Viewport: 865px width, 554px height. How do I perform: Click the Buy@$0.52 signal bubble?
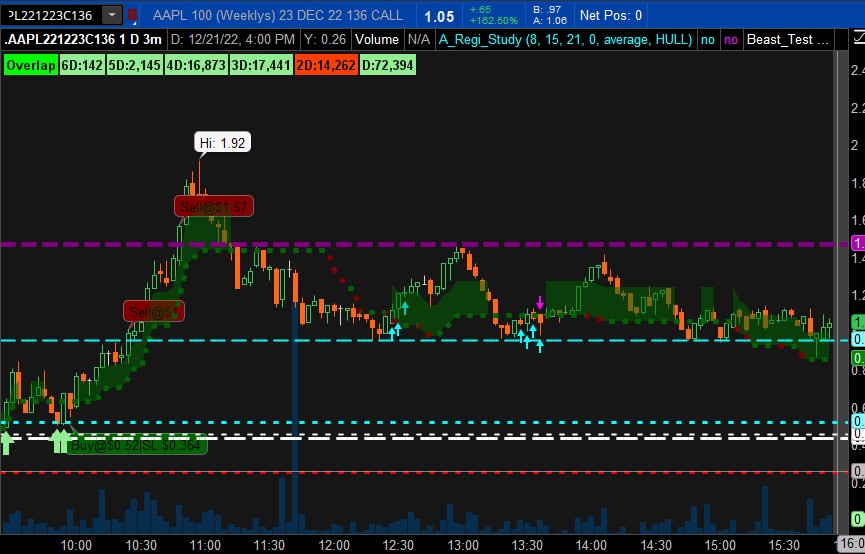[137, 445]
